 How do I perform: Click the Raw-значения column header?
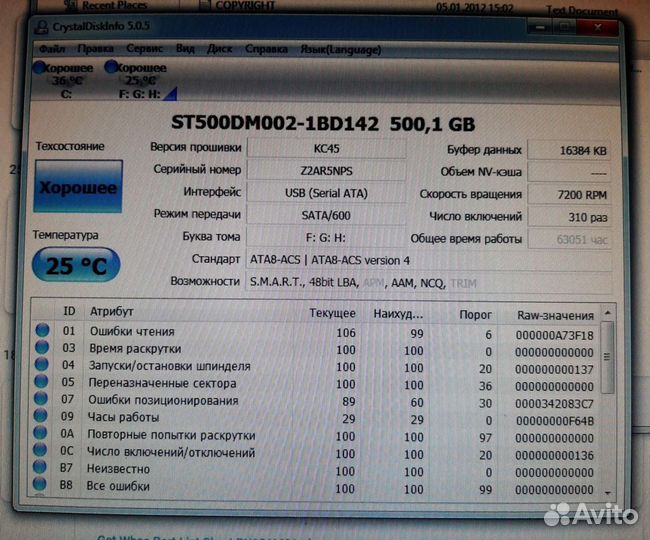point(555,316)
